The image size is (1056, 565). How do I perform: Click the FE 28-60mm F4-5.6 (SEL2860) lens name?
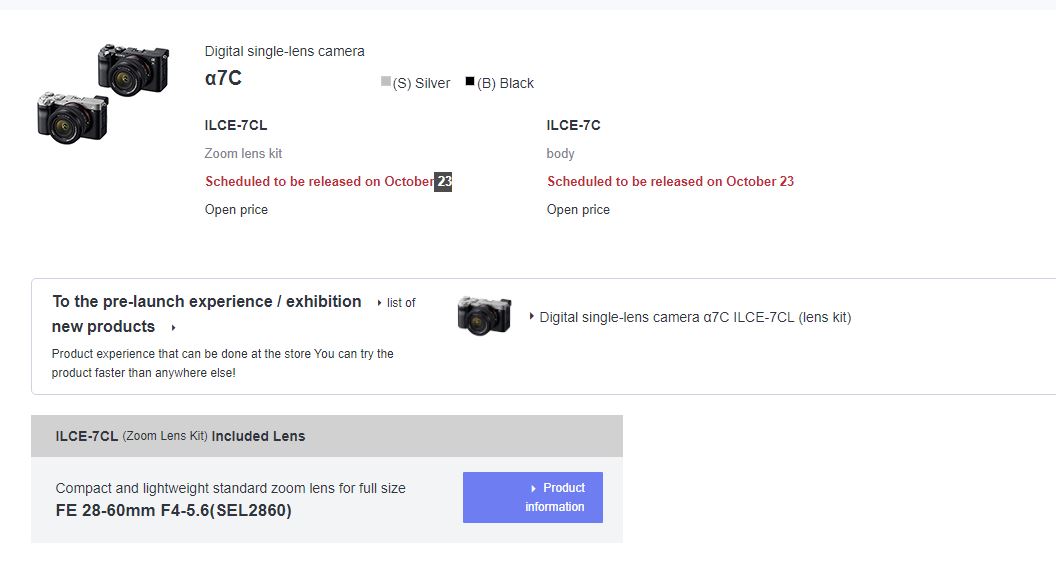click(x=174, y=511)
